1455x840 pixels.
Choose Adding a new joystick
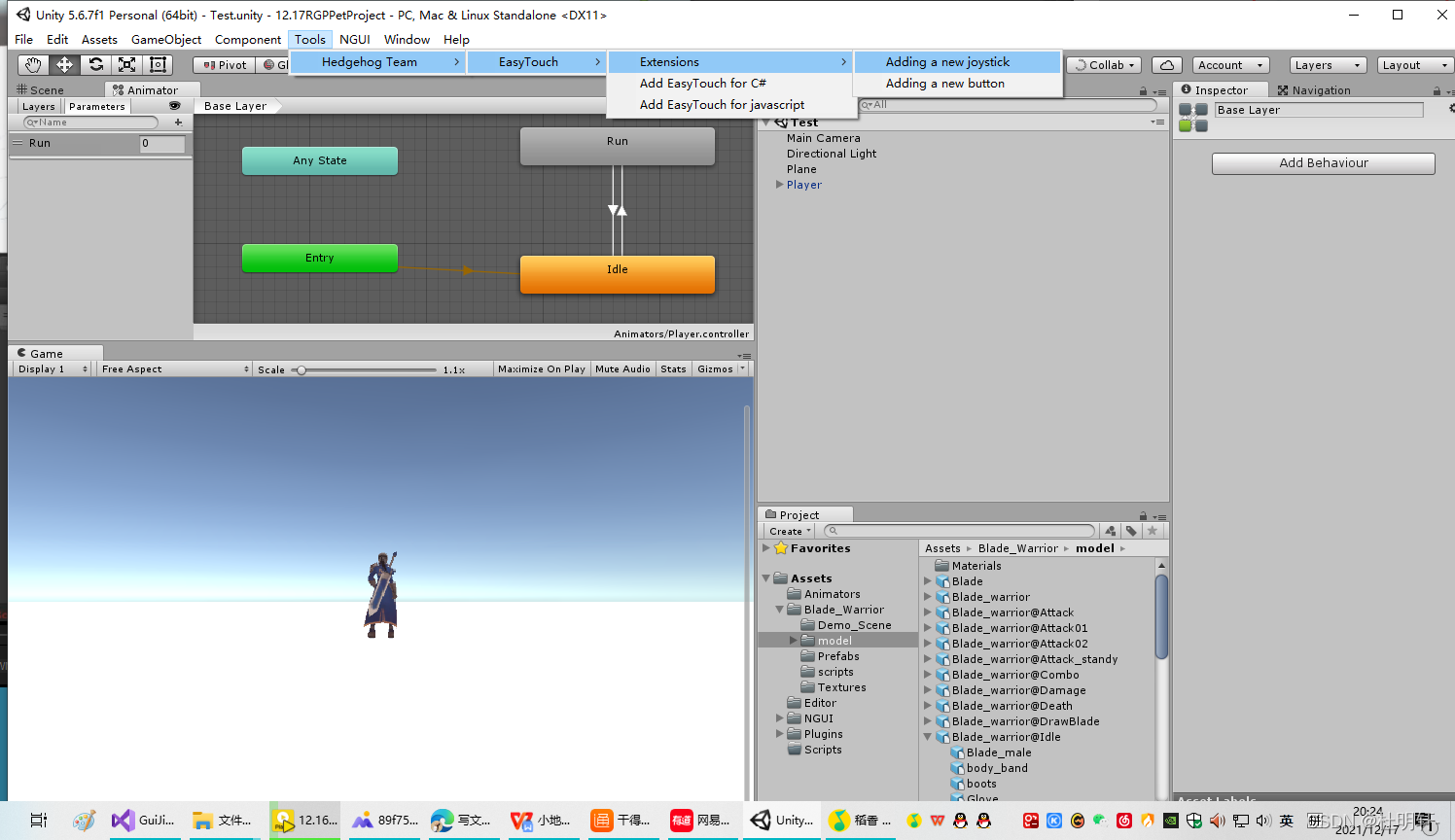(957, 62)
